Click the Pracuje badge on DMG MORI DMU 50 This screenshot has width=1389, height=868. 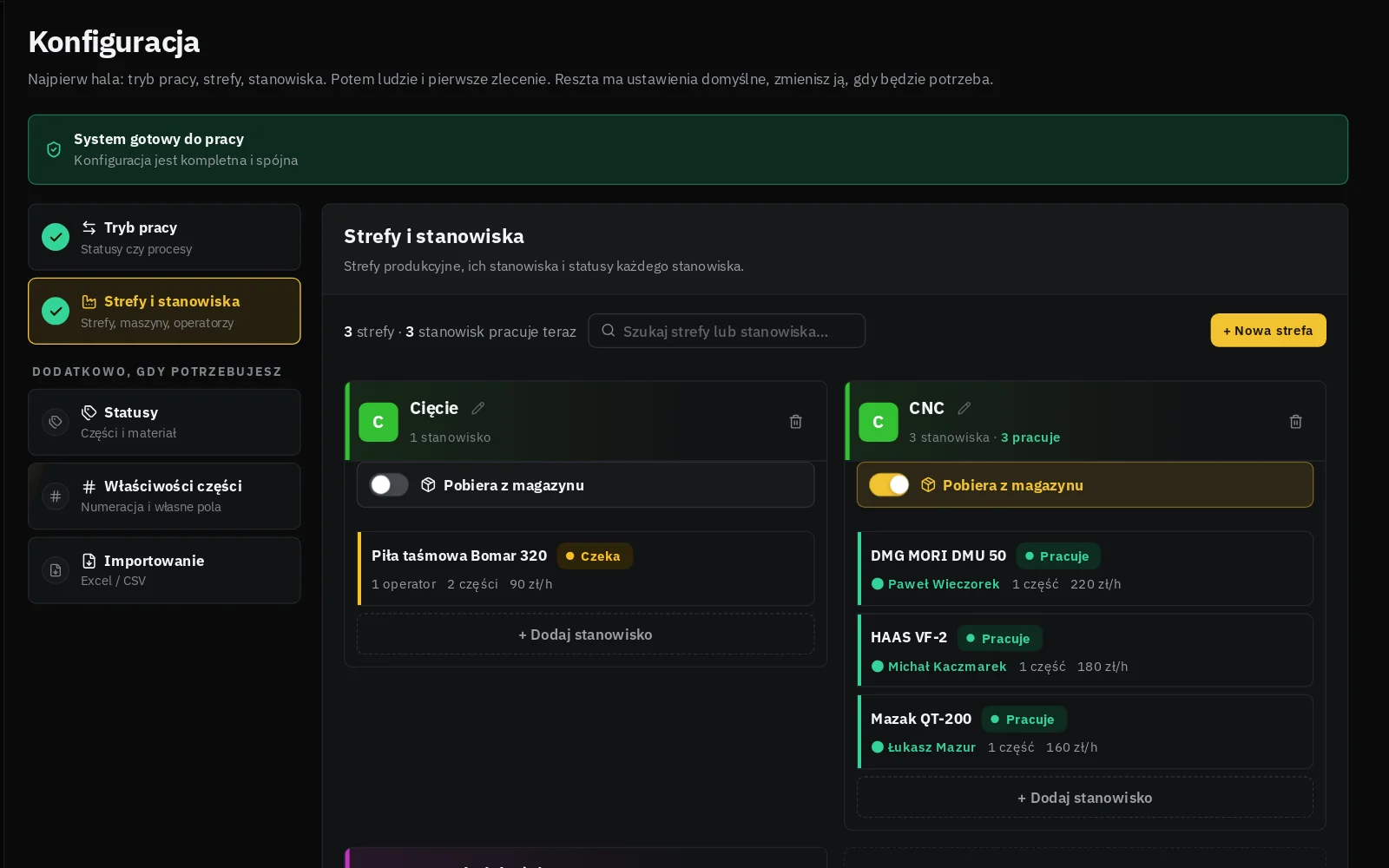[1058, 556]
